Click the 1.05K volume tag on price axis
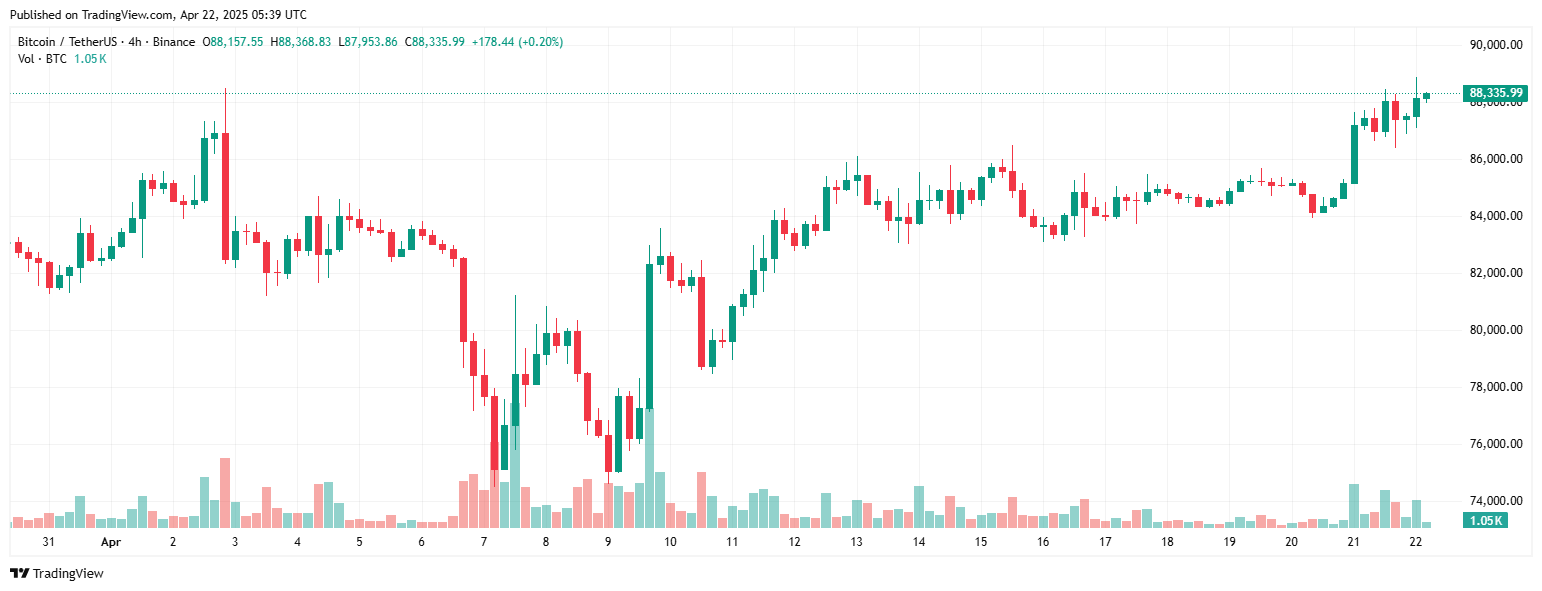Screen dimensions: 1542x591 click(1487, 520)
